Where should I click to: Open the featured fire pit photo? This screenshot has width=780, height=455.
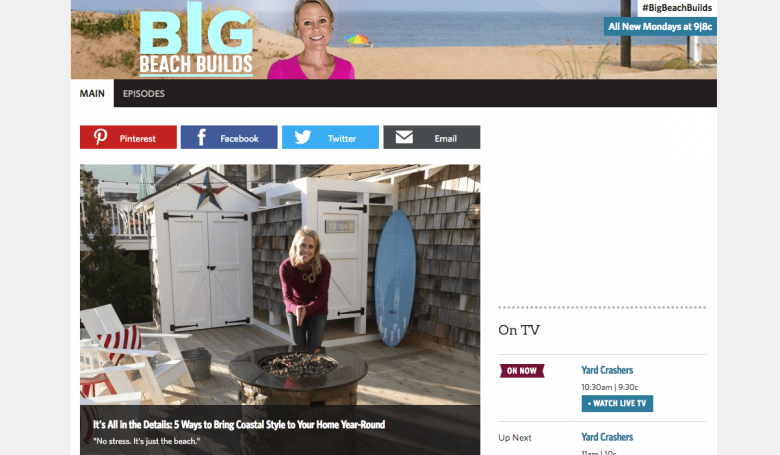click(280, 284)
